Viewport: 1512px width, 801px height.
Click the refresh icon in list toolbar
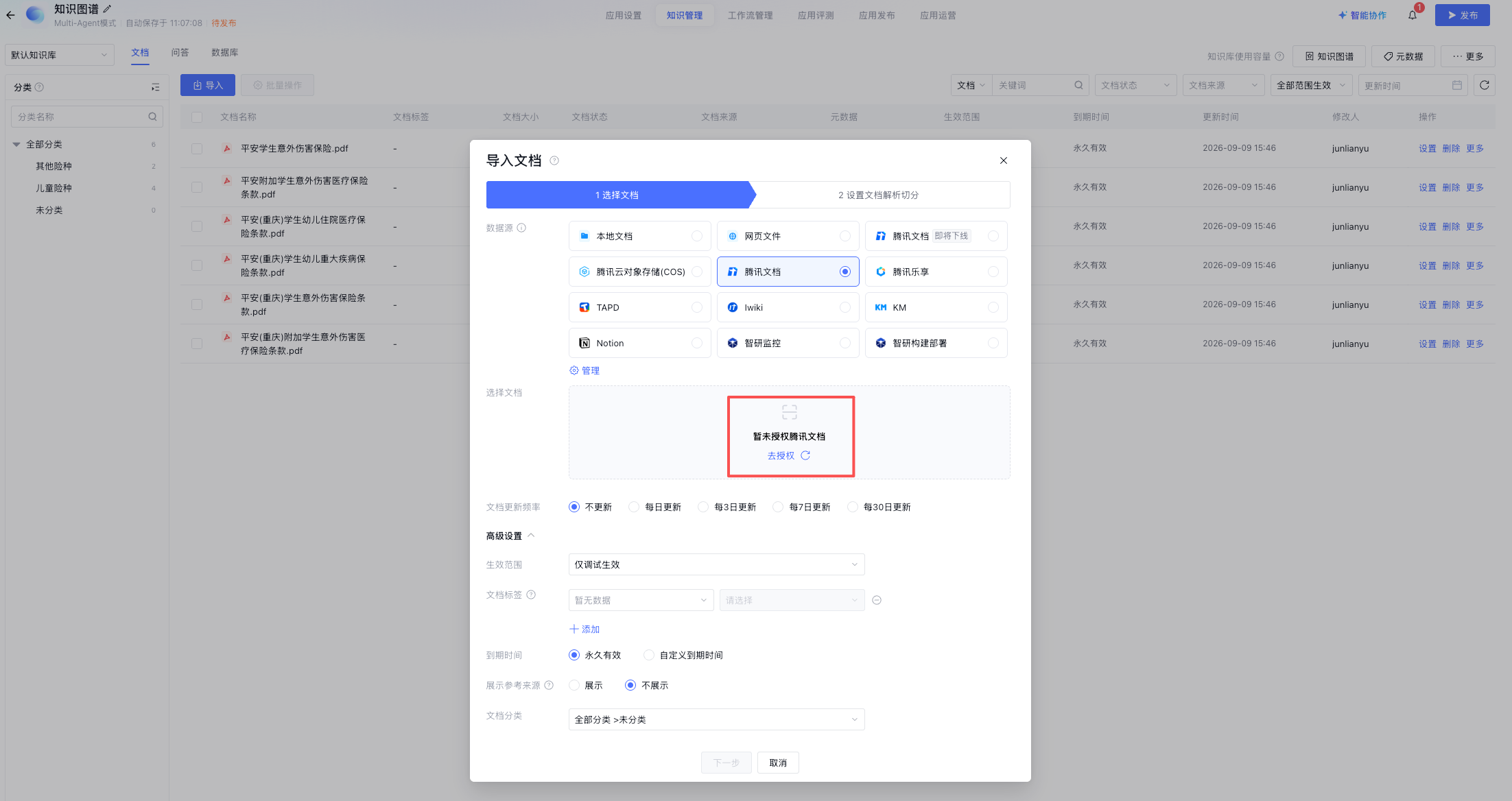tap(1485, 85)
